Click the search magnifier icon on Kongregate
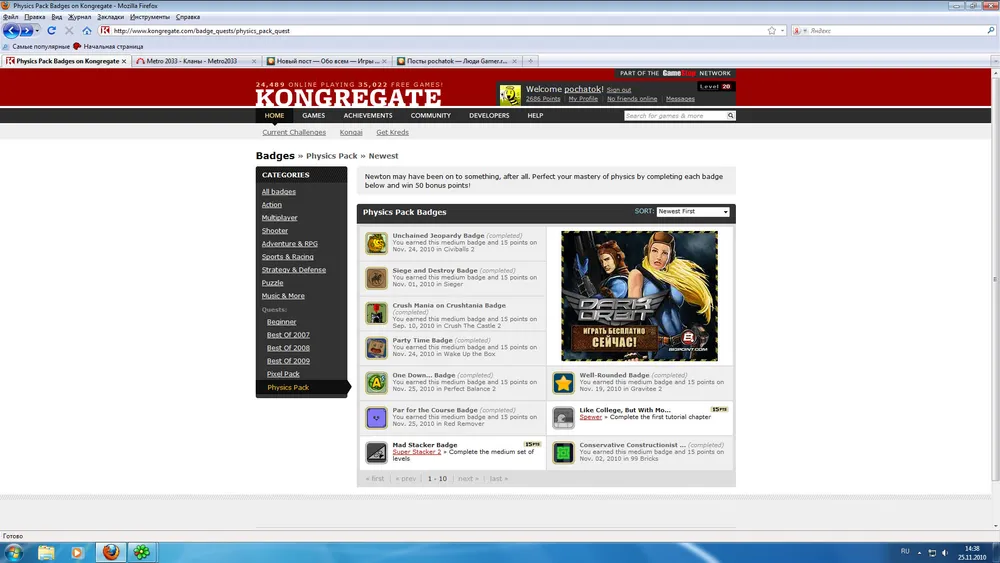 click(731, 116)
